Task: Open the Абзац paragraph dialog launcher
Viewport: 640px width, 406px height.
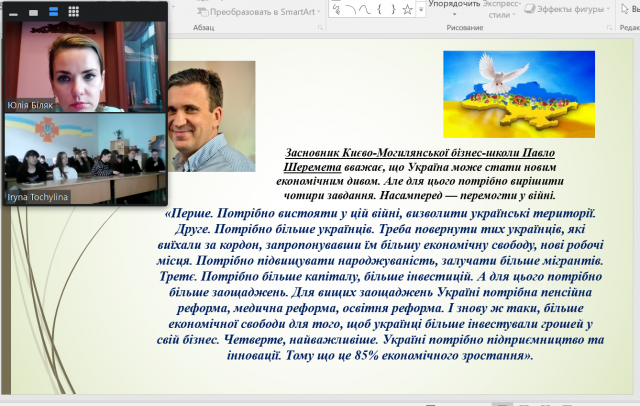Action: click(x=320, y=28)
